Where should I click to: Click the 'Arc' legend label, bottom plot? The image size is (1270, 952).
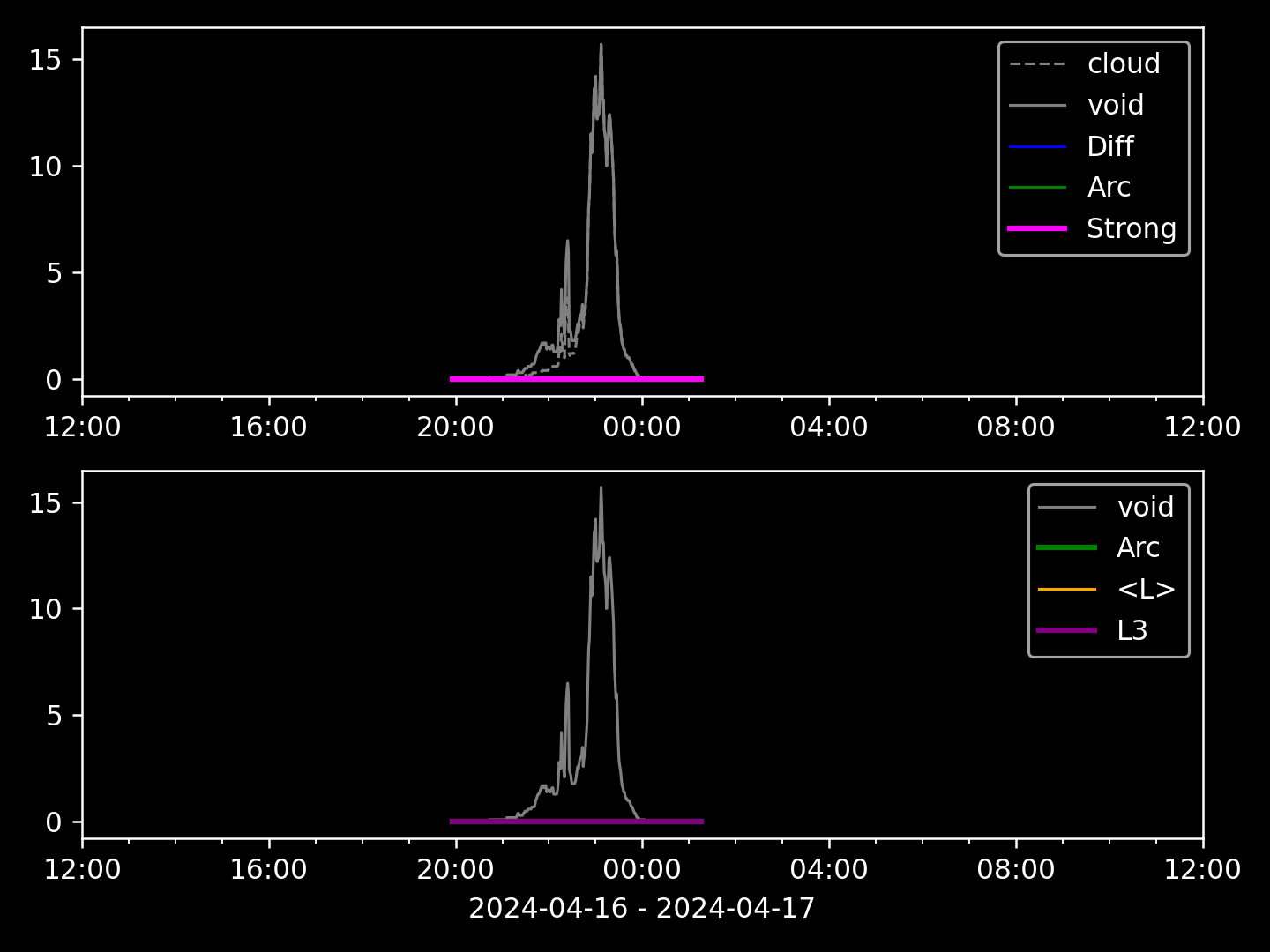coord(1138,547)
